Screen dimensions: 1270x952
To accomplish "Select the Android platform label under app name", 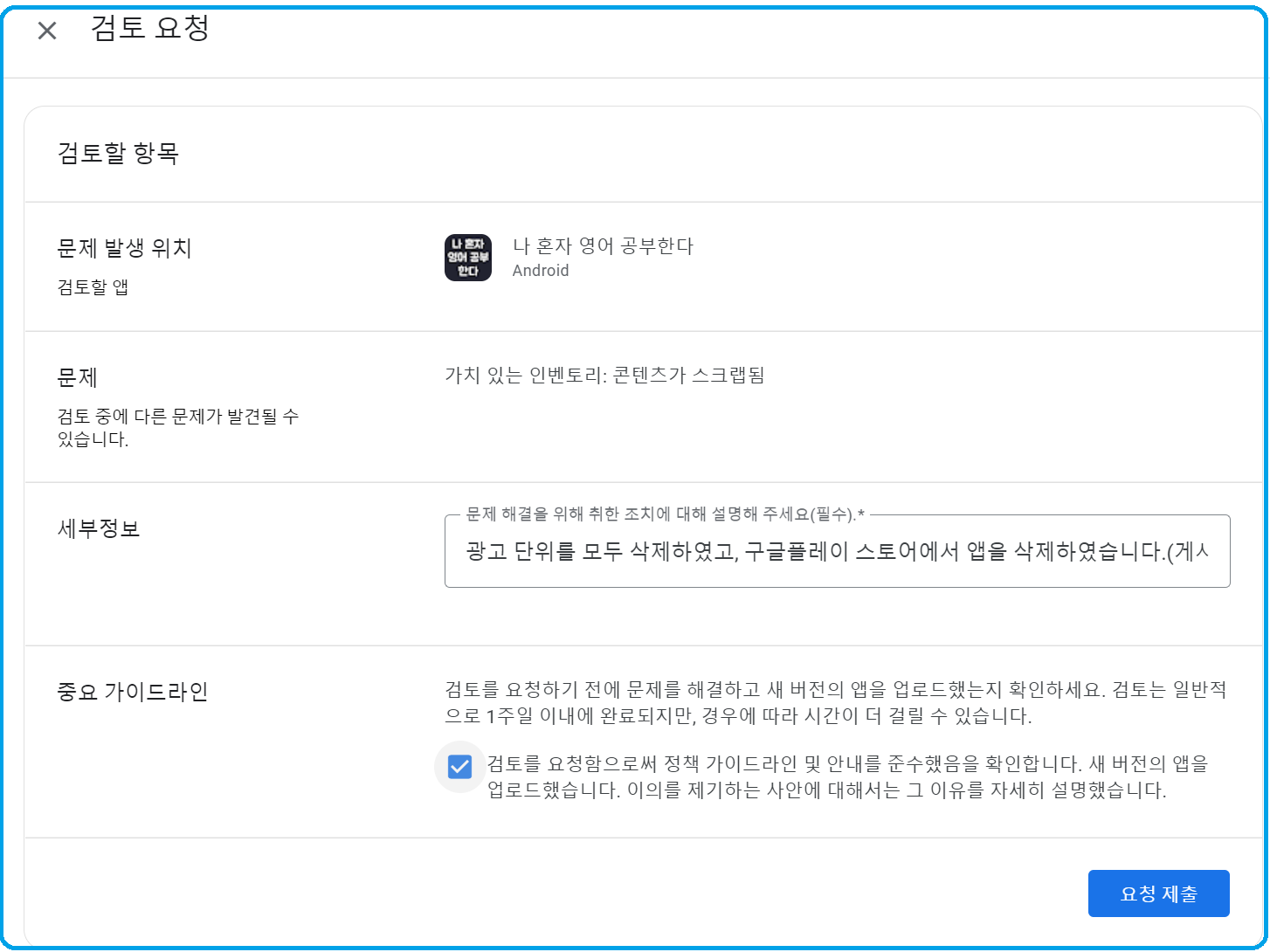I will point(540,271).
